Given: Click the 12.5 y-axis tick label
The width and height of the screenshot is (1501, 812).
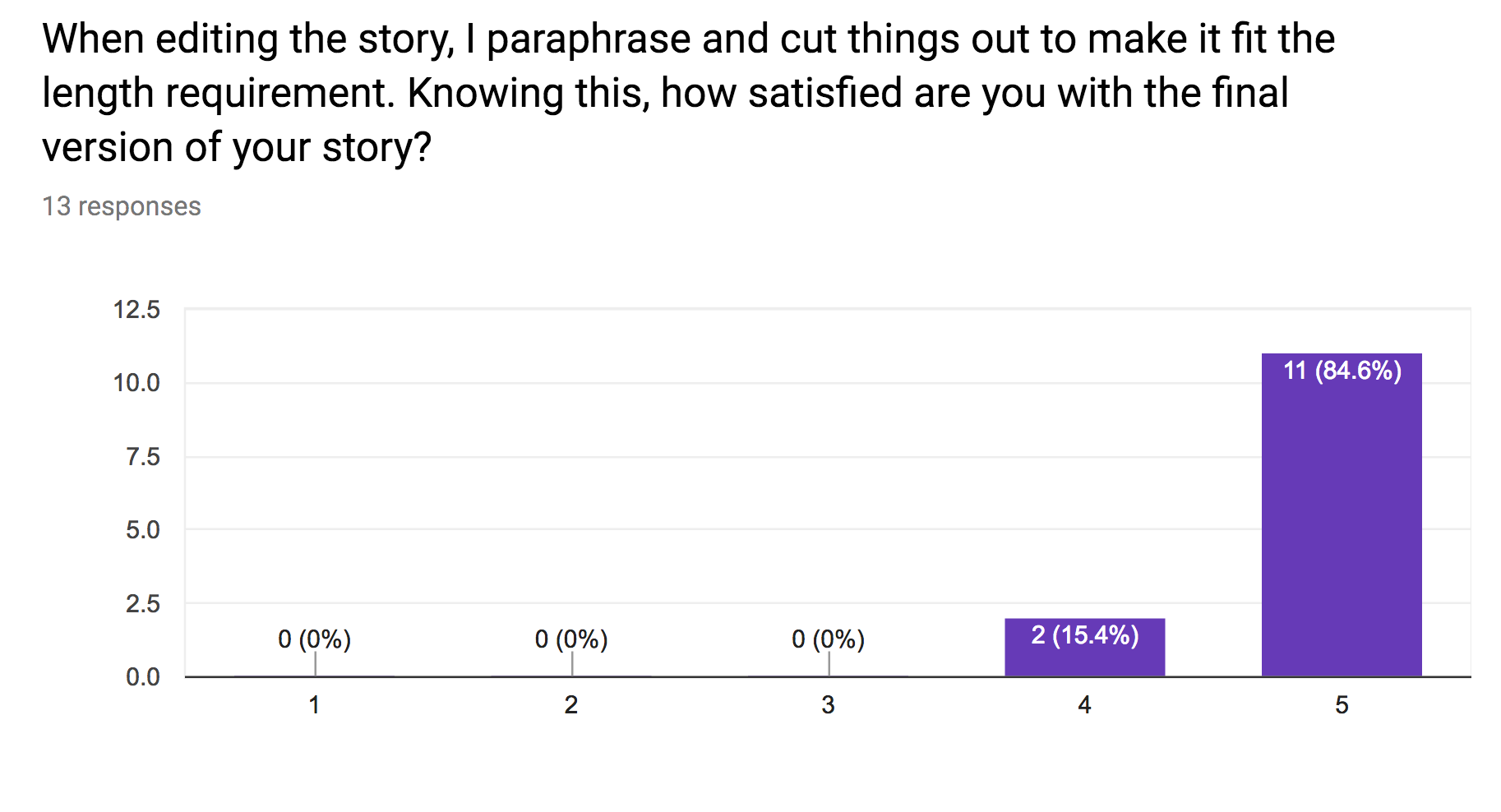Looking at the screenshot, I should pyautogui.click(x=136, y=310).
